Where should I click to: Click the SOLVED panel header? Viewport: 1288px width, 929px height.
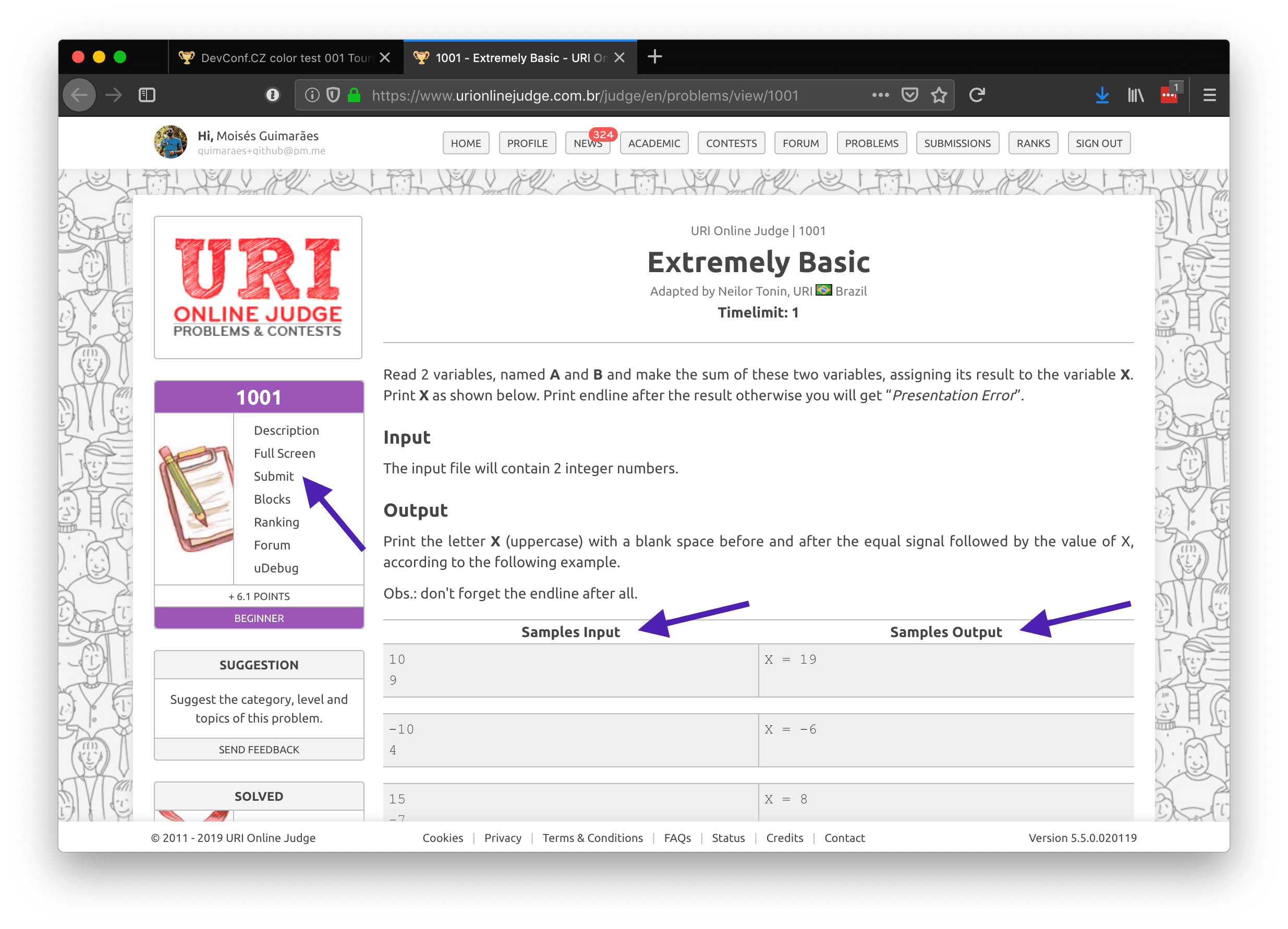(259, 796)
